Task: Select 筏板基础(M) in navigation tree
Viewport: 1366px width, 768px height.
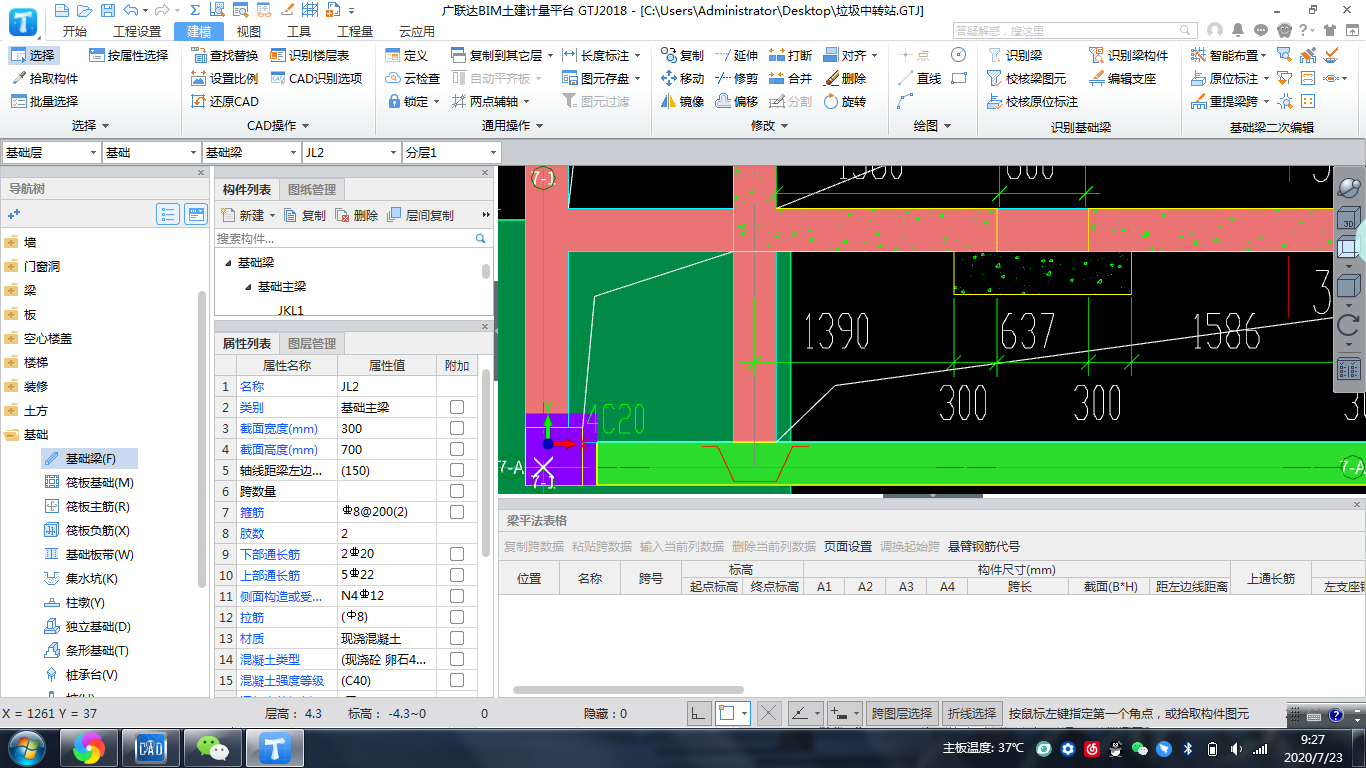Action: 89,483
